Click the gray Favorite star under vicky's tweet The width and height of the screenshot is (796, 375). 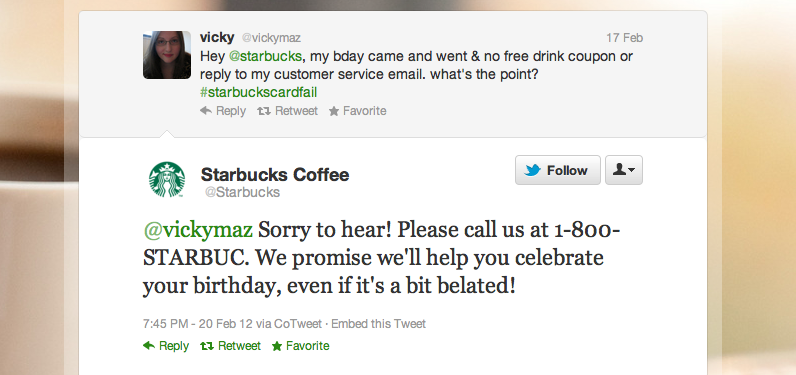tap(334, 111)
